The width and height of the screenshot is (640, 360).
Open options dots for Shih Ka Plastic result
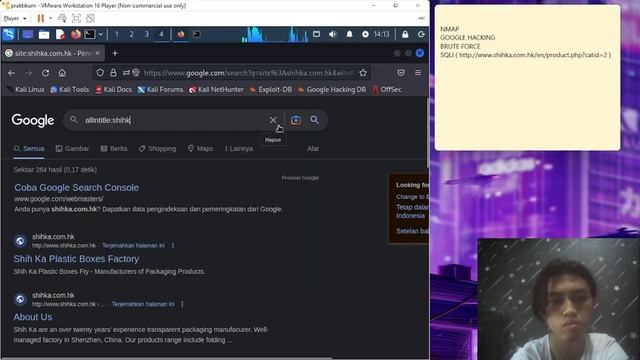tap(173, 246)
